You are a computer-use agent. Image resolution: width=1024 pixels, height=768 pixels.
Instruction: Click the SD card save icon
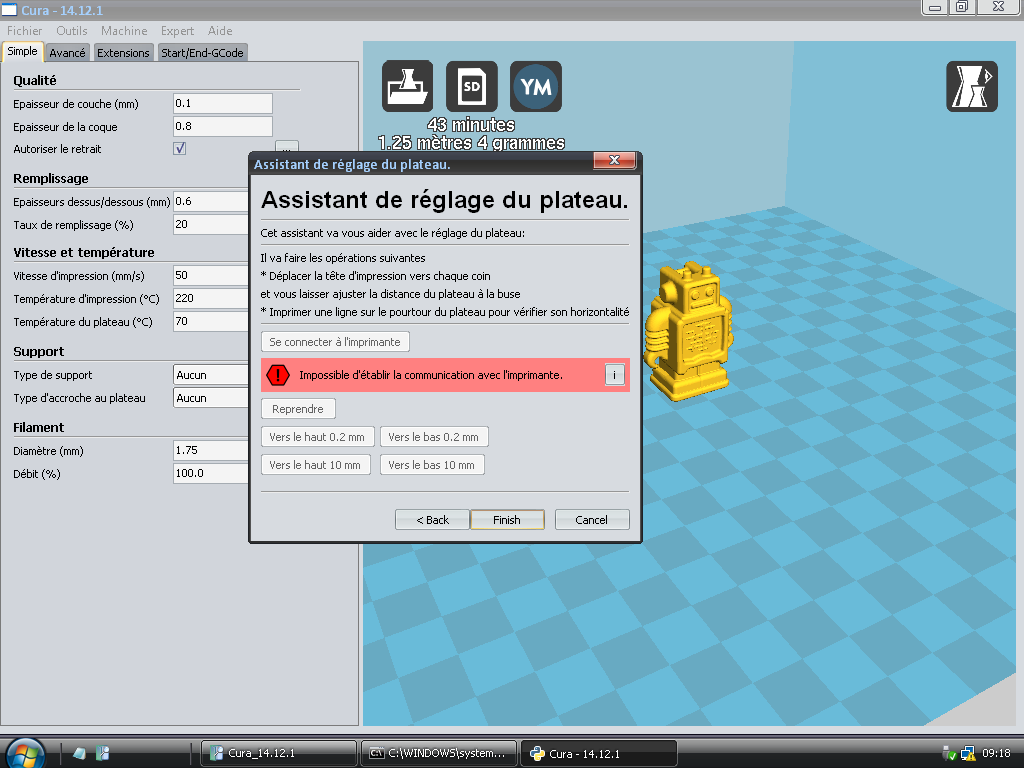coord(472,86)
